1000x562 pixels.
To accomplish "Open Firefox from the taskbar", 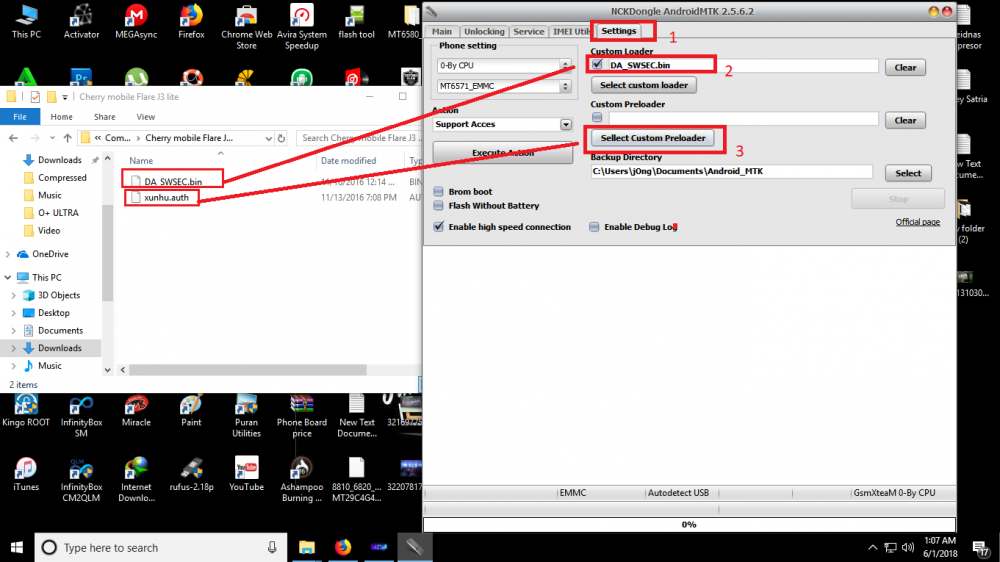I will 343,547.
